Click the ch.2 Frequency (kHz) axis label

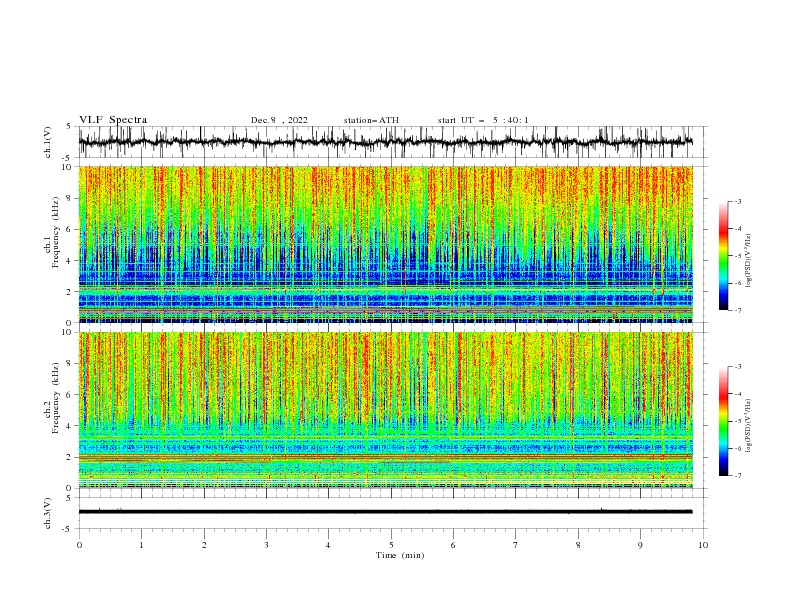click(x=51, y=398)
